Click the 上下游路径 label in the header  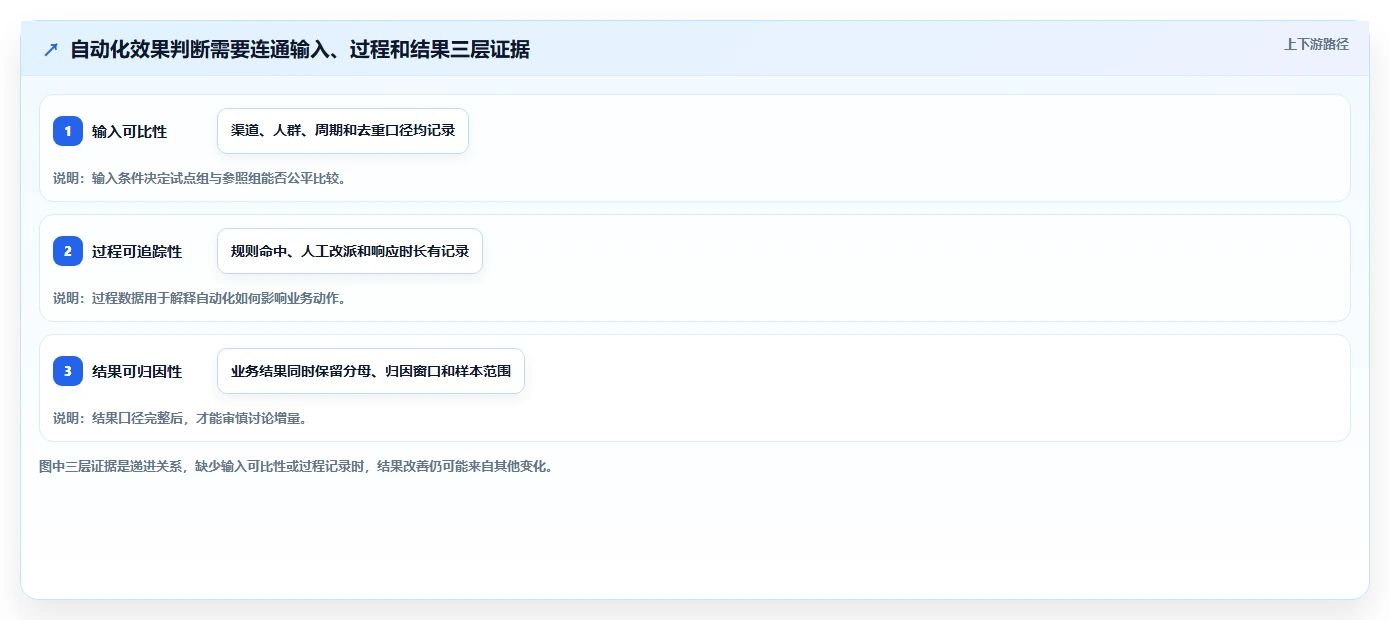(x=1316, y=44)
